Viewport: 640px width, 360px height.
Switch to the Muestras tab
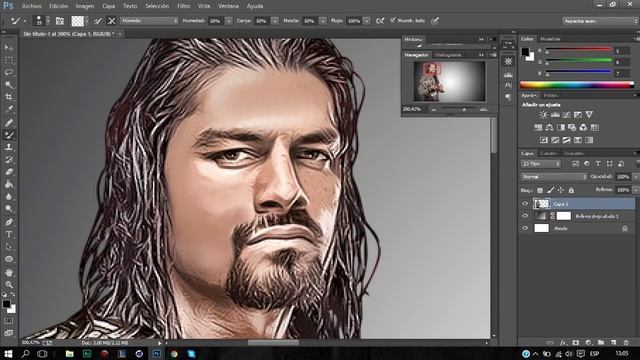click(550, 39)
